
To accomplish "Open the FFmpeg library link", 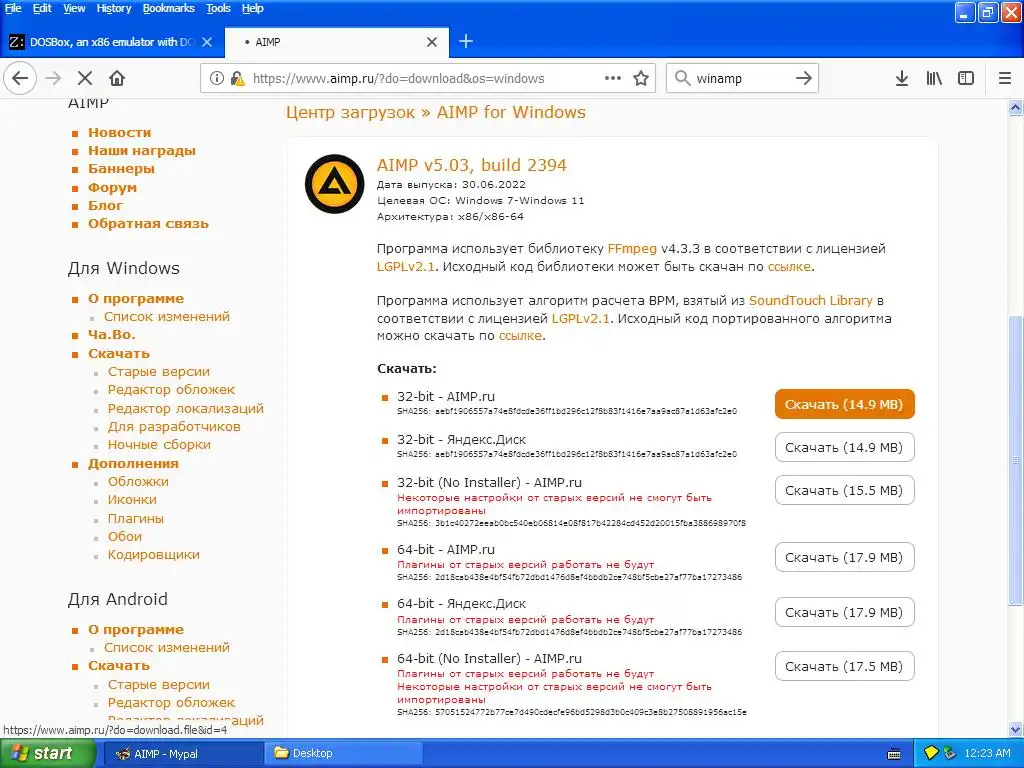I will 632,249.
